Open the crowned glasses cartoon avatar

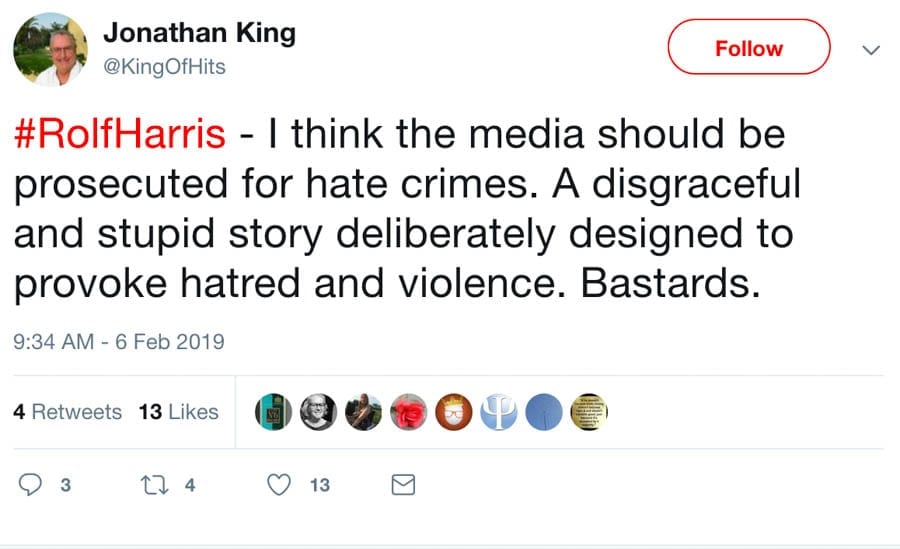[x=453, y=412]
